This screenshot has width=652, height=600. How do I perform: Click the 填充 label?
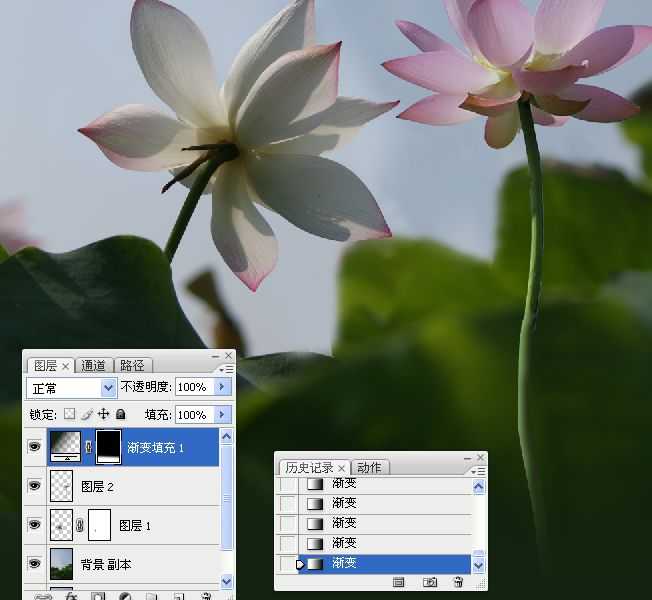click(158, 415)
